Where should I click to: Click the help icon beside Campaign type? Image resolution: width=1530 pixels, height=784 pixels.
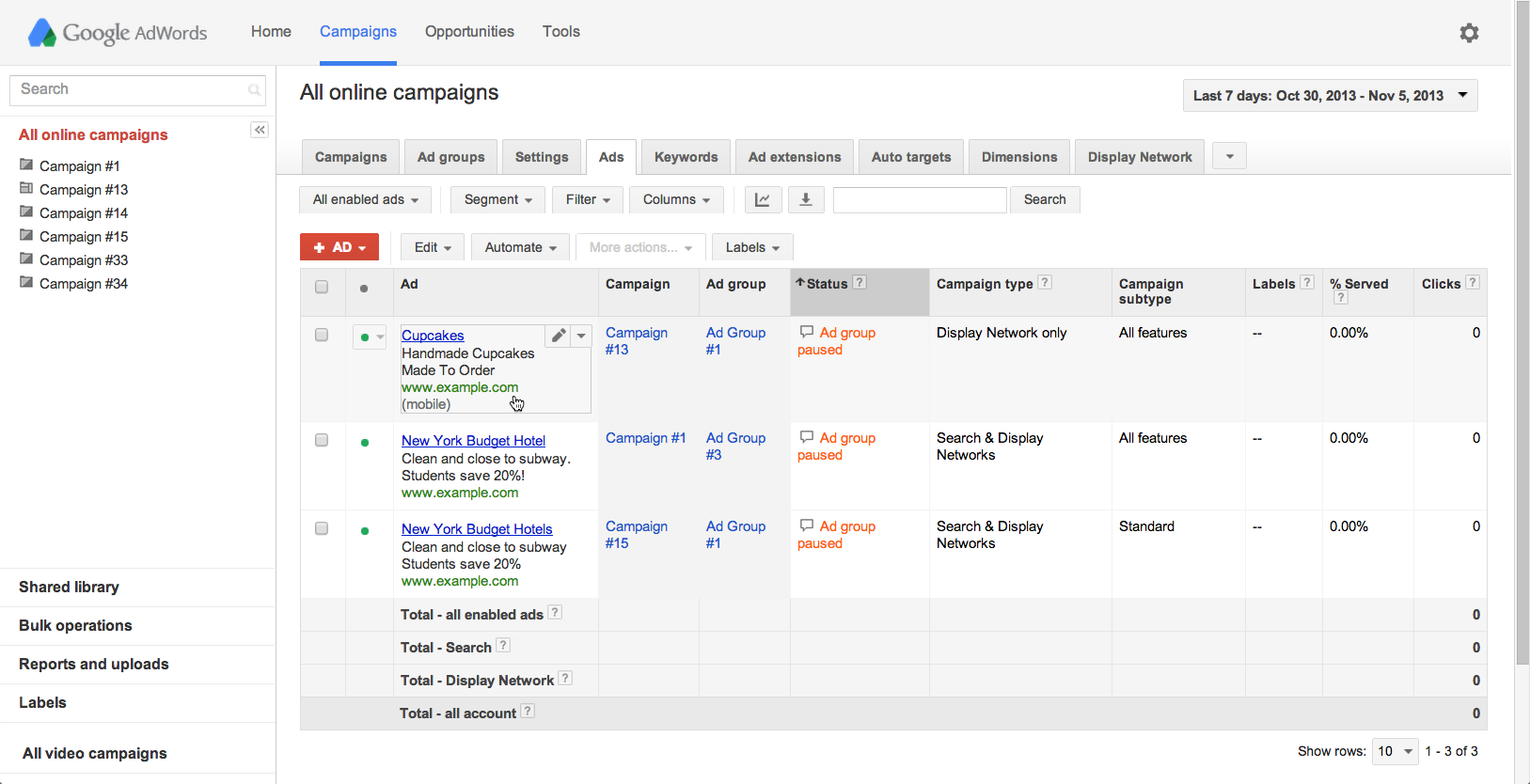[1045, 282]
